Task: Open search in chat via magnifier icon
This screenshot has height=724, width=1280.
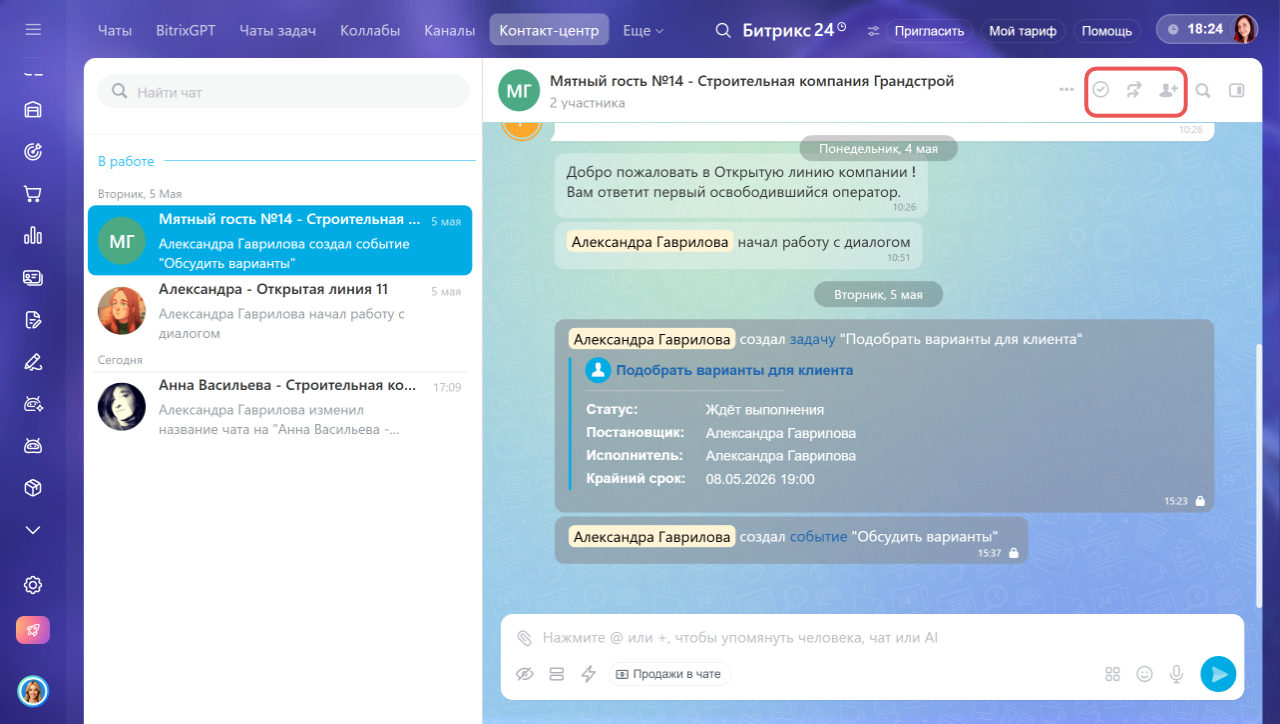Action: coord(1203,90)
